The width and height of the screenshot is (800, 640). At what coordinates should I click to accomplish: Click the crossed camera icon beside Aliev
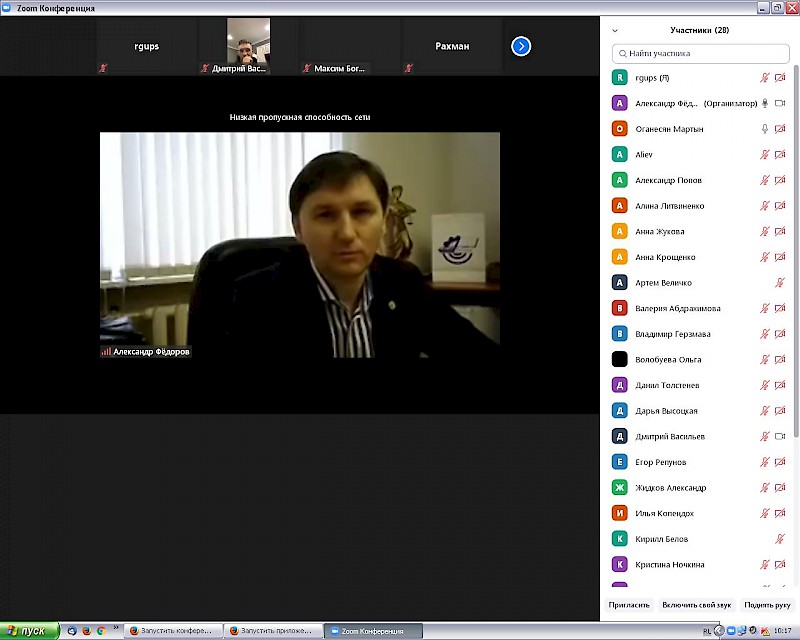[780, 155]
